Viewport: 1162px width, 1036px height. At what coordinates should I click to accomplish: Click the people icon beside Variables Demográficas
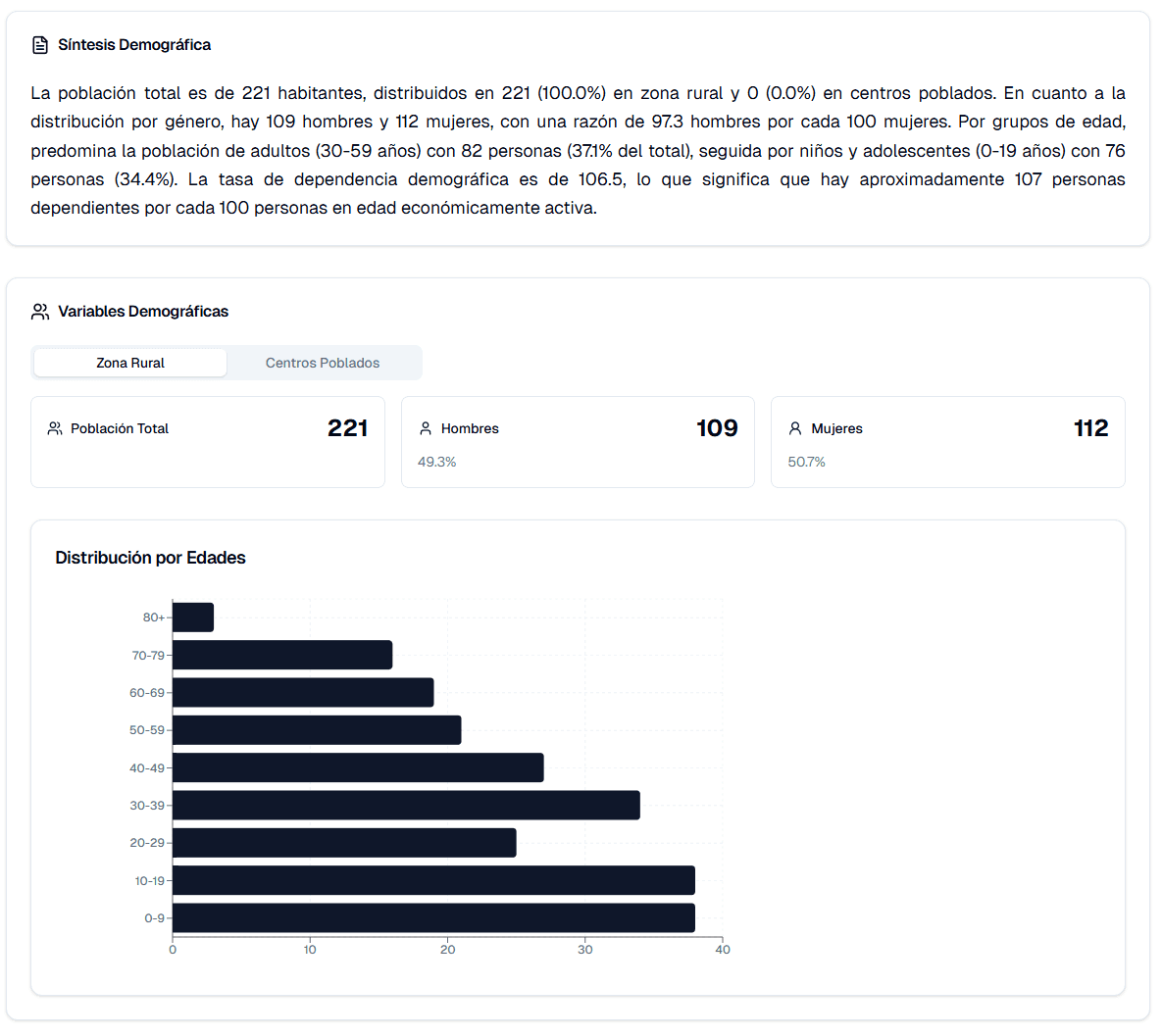pyautogui.click(x=40, y=312)
